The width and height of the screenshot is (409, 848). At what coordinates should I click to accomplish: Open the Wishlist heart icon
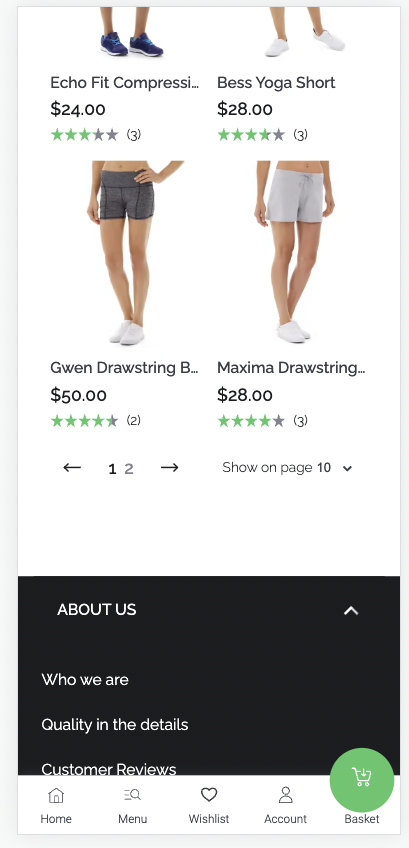pos(209,794)
